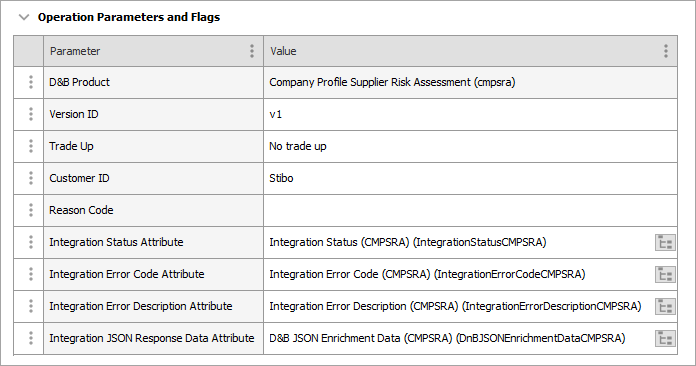Image resolution: width=696 pixels, height=366 pixels.
Task: Open Value column header options menu
Action: (x=666, y=51)
